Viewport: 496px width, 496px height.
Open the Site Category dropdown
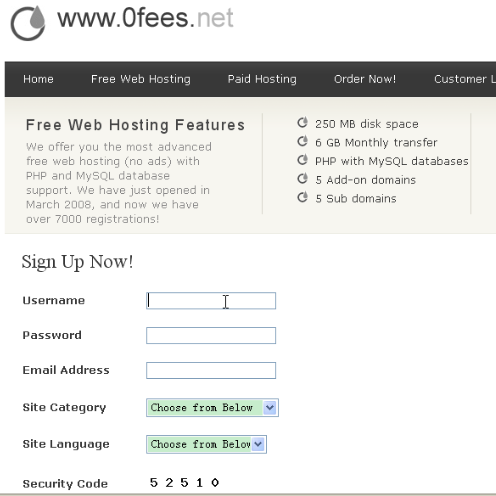point(212,407)
